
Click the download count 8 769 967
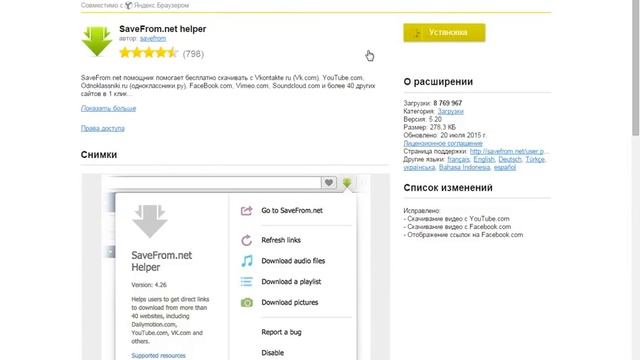click(447, 103)
